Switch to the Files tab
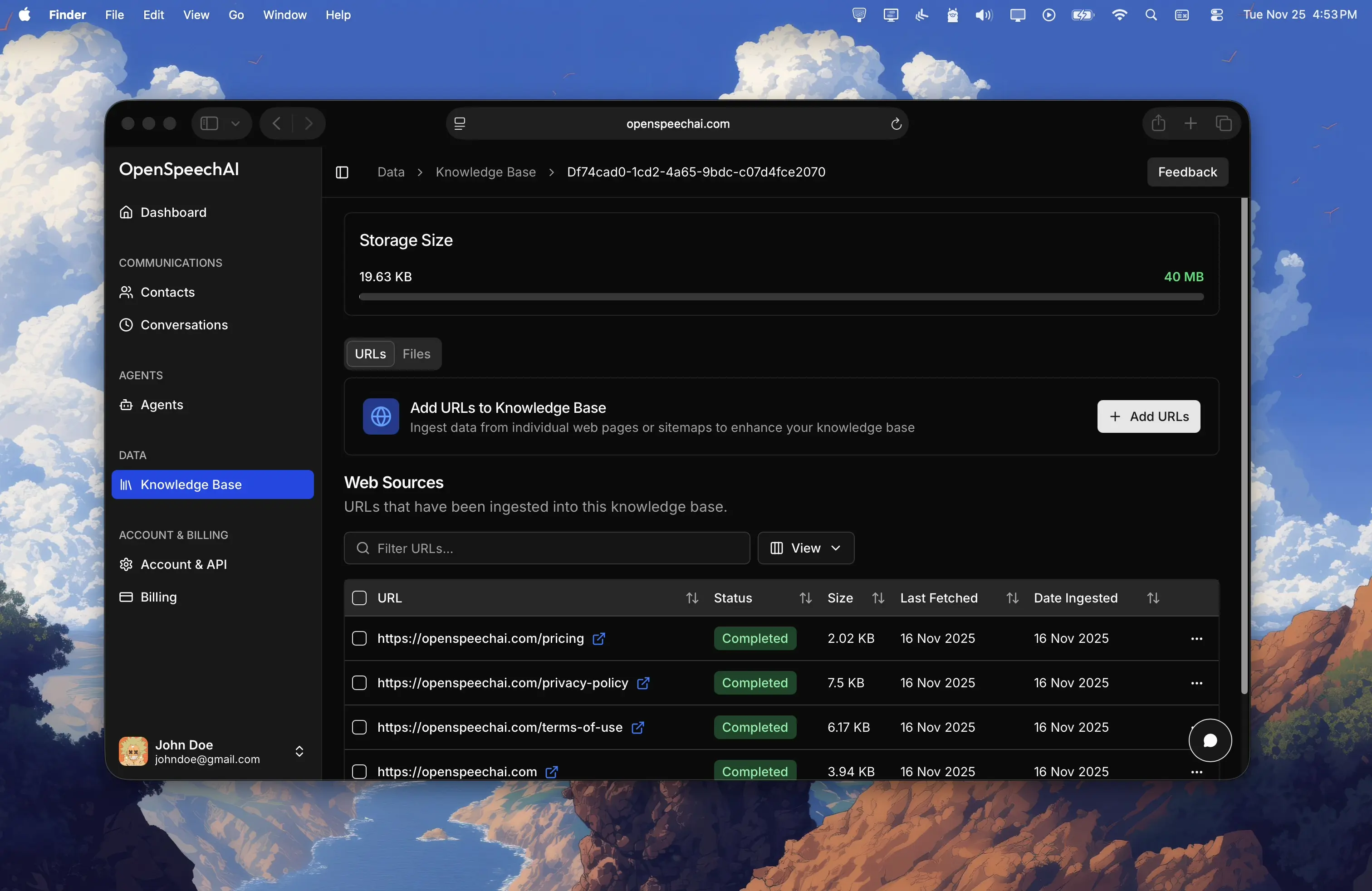The image size is (1372, 891). point(416,354)
